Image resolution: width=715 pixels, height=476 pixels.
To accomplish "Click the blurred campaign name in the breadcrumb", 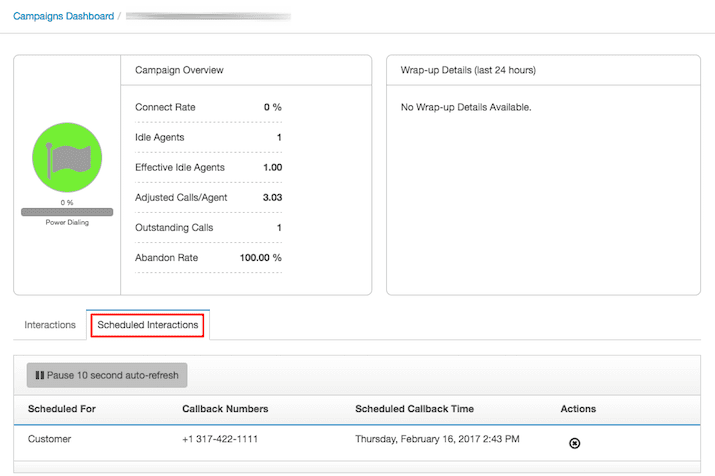I will (208, 16).
